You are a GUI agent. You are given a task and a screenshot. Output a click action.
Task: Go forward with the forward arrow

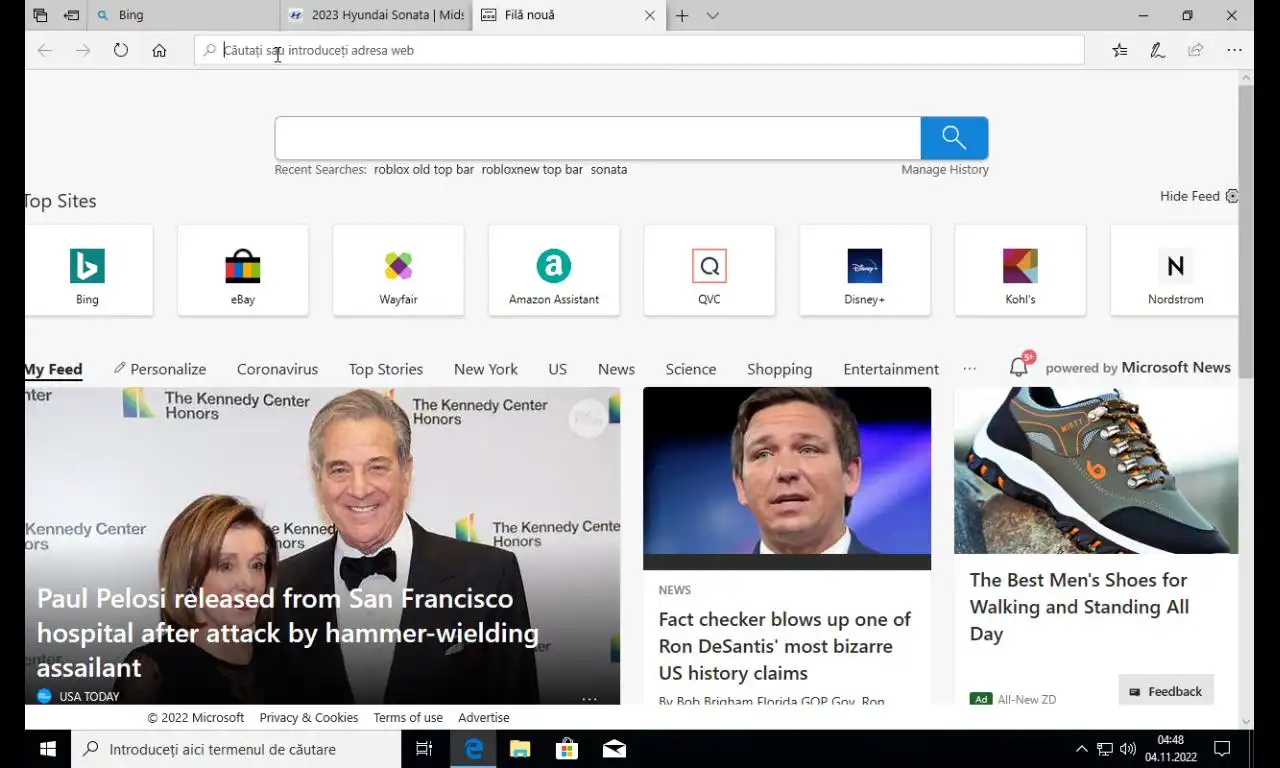click(83, 50)
